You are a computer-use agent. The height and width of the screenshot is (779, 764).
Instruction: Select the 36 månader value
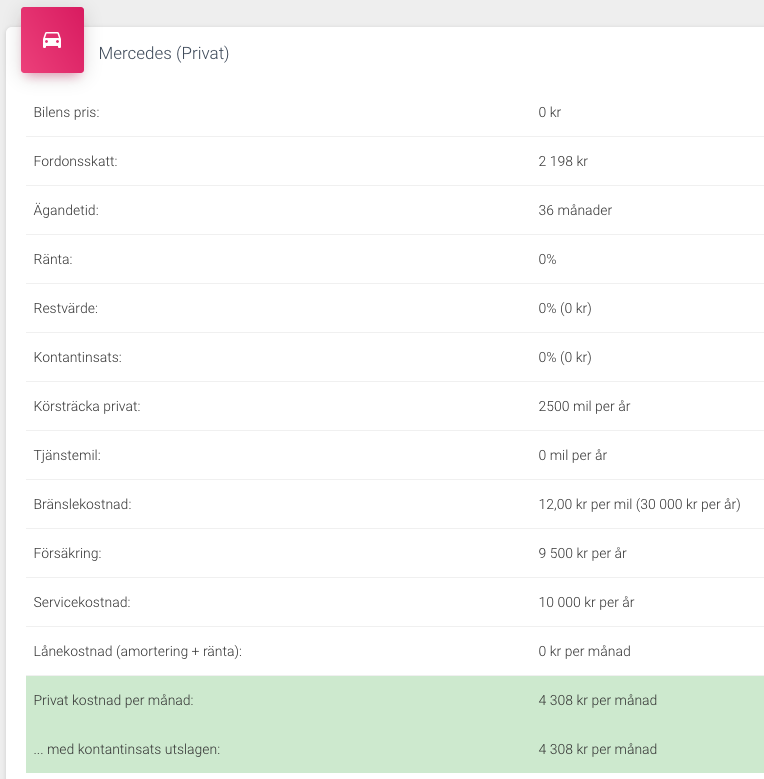point(575,210)
